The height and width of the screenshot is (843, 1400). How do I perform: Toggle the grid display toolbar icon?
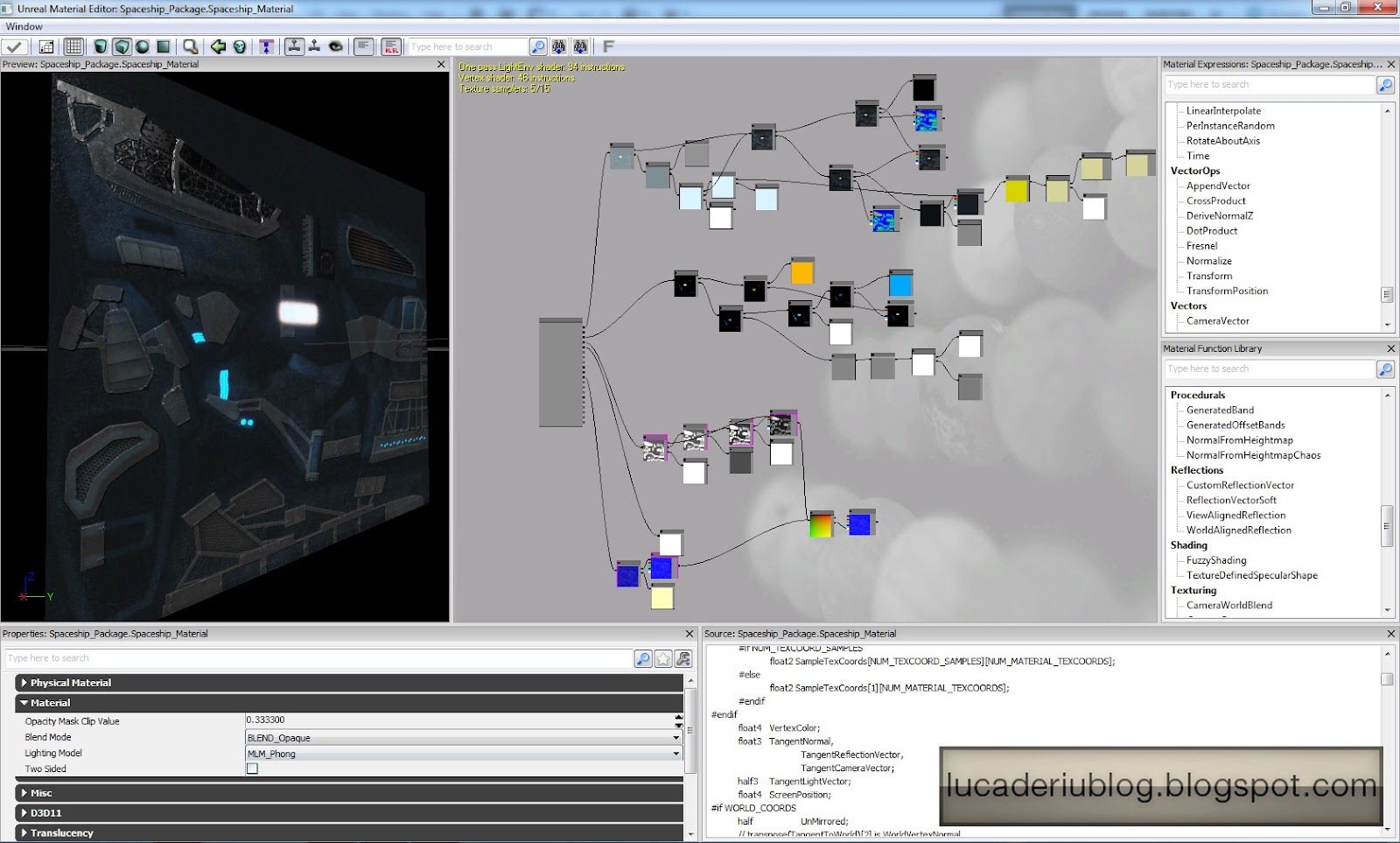click(x=73, y=46)
